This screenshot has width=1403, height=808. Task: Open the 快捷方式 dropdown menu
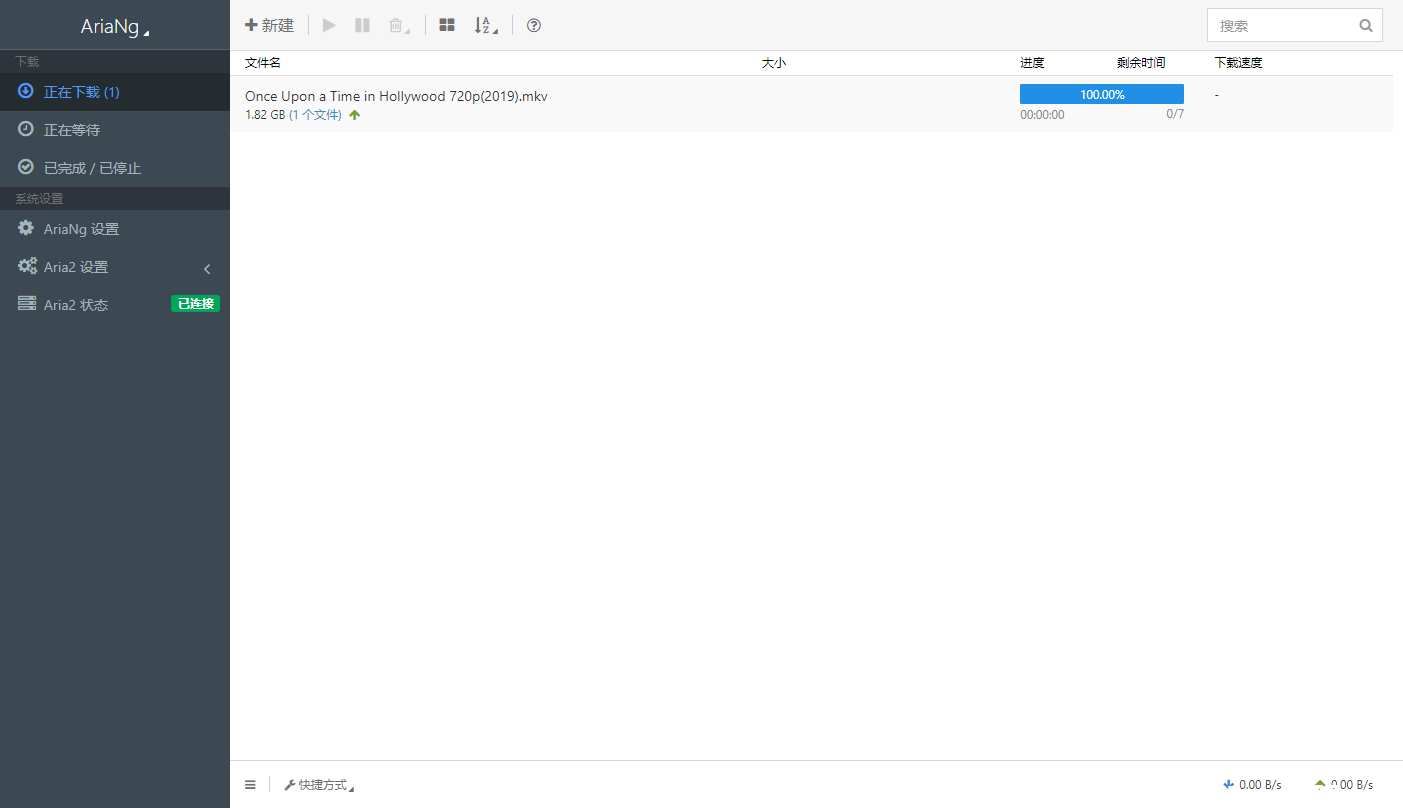click(x=319, y=785)
